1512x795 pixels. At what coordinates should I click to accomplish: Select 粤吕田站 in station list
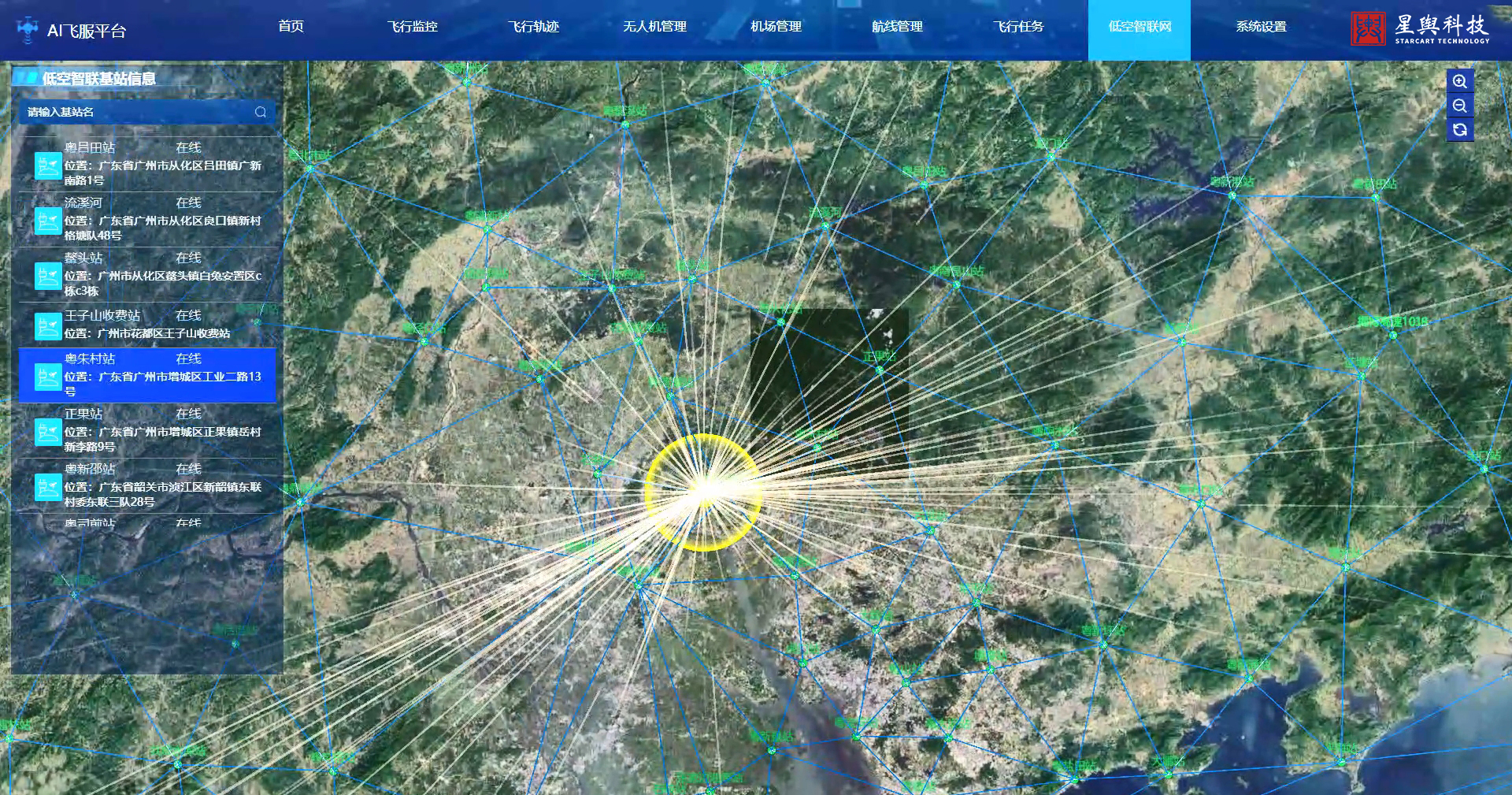pos(148,164)
